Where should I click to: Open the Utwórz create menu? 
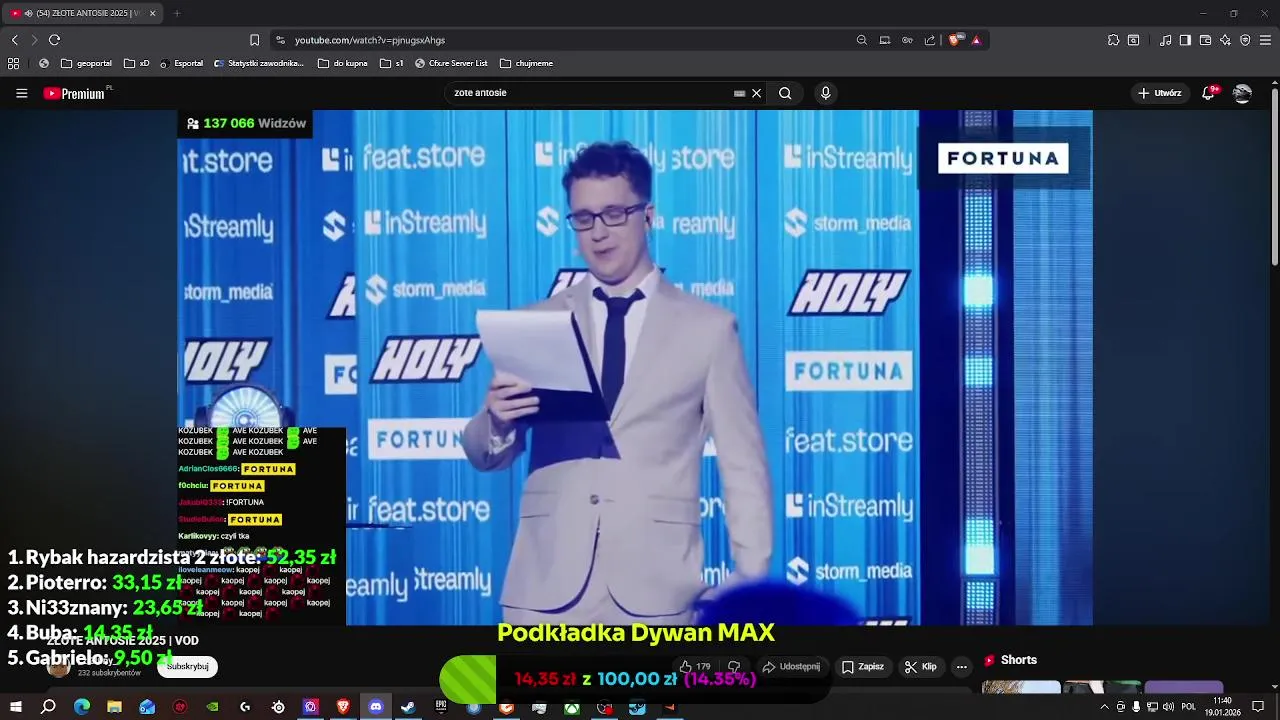click(x=1160, y=93)
